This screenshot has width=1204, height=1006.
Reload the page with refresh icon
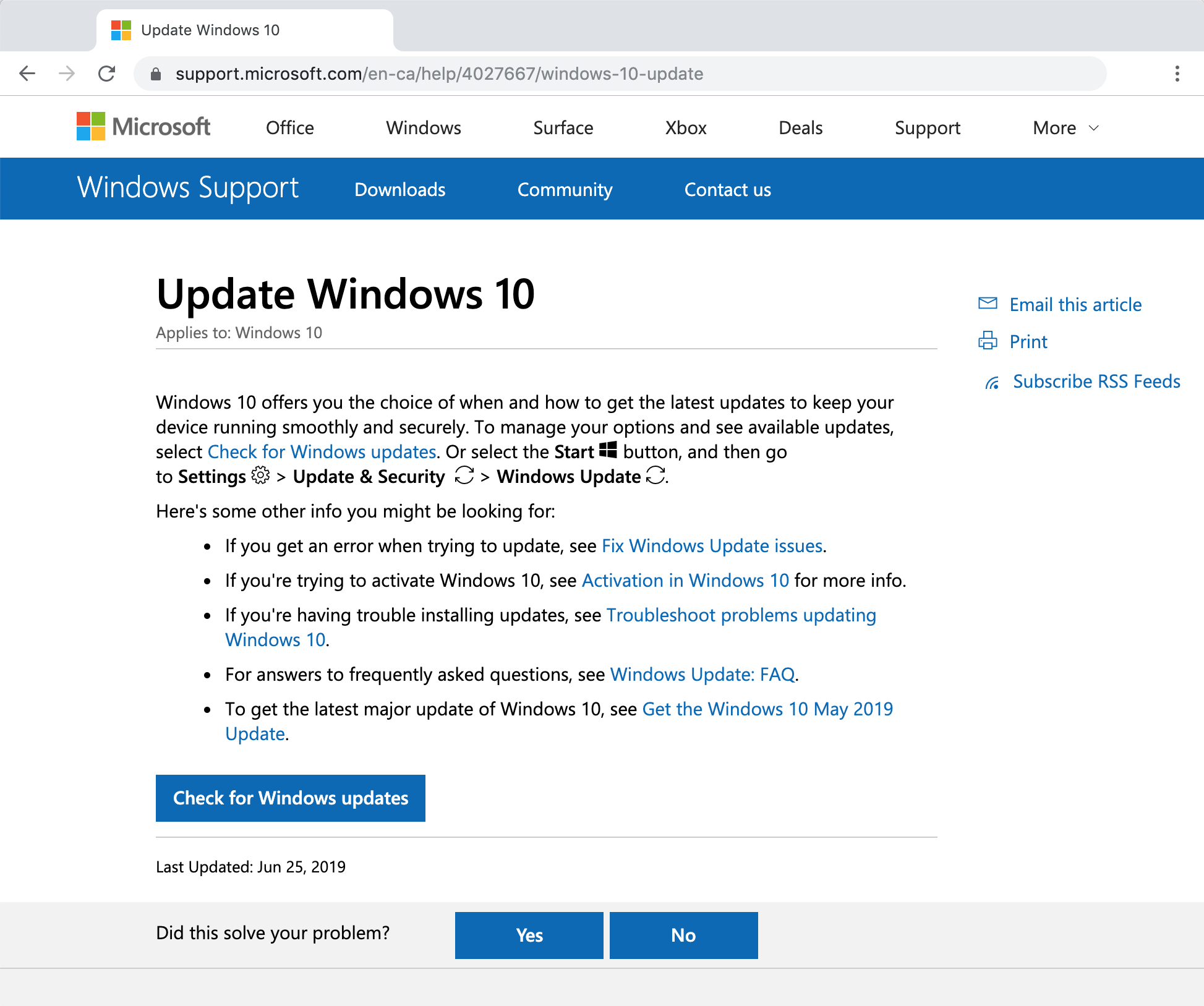pos(107,74)
